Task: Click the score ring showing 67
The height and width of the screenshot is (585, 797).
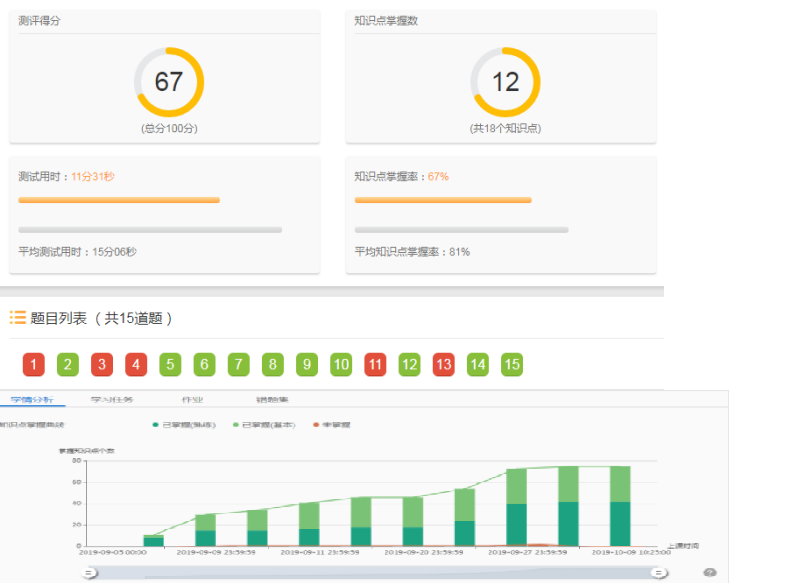Action: (x=169, y=82)
